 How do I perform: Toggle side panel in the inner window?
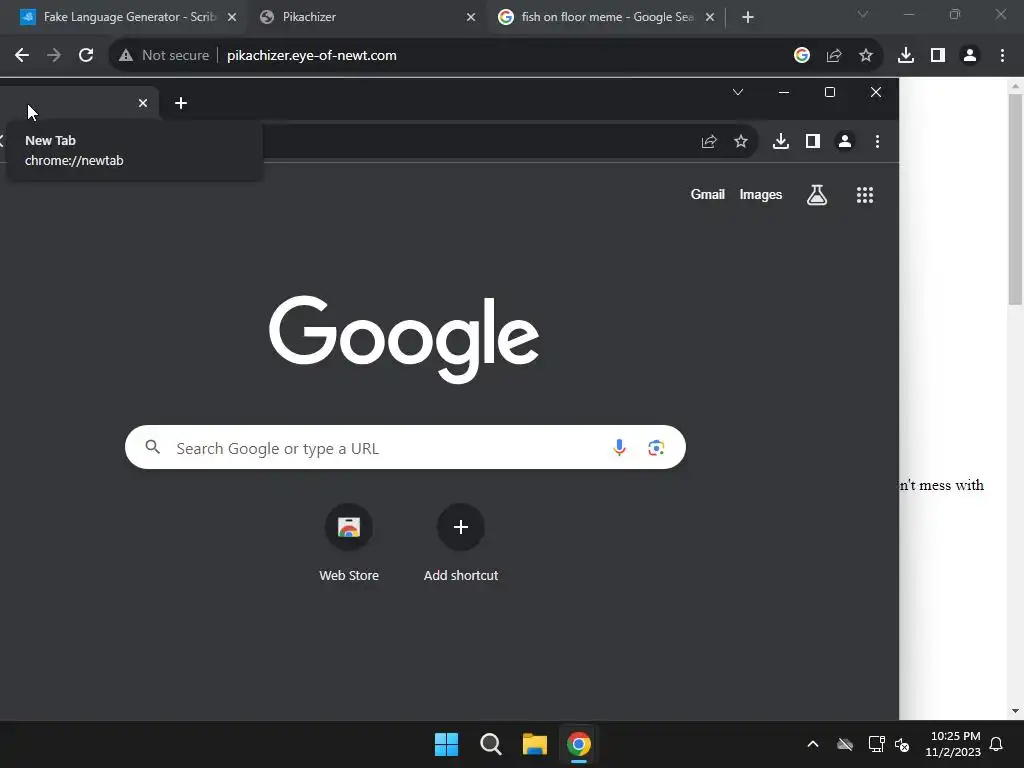(812, 141)
